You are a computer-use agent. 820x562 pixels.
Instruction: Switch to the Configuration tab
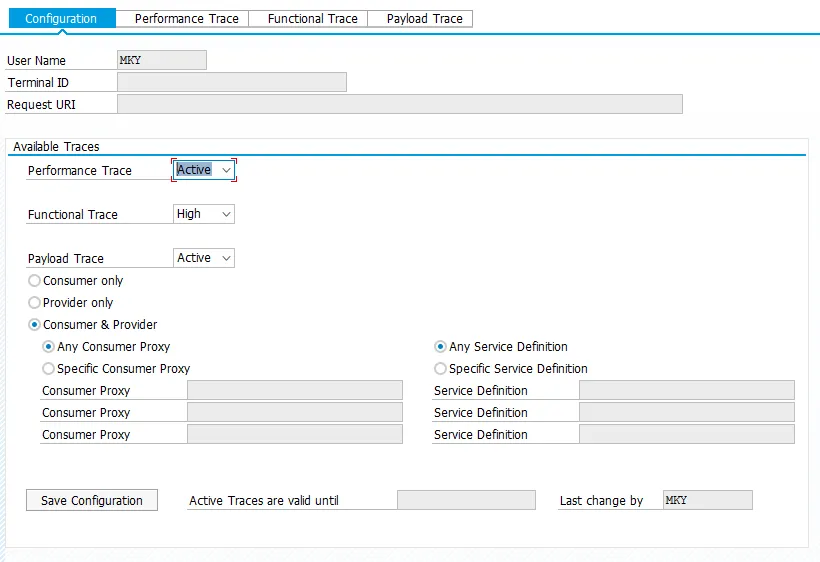coord(62,19)
